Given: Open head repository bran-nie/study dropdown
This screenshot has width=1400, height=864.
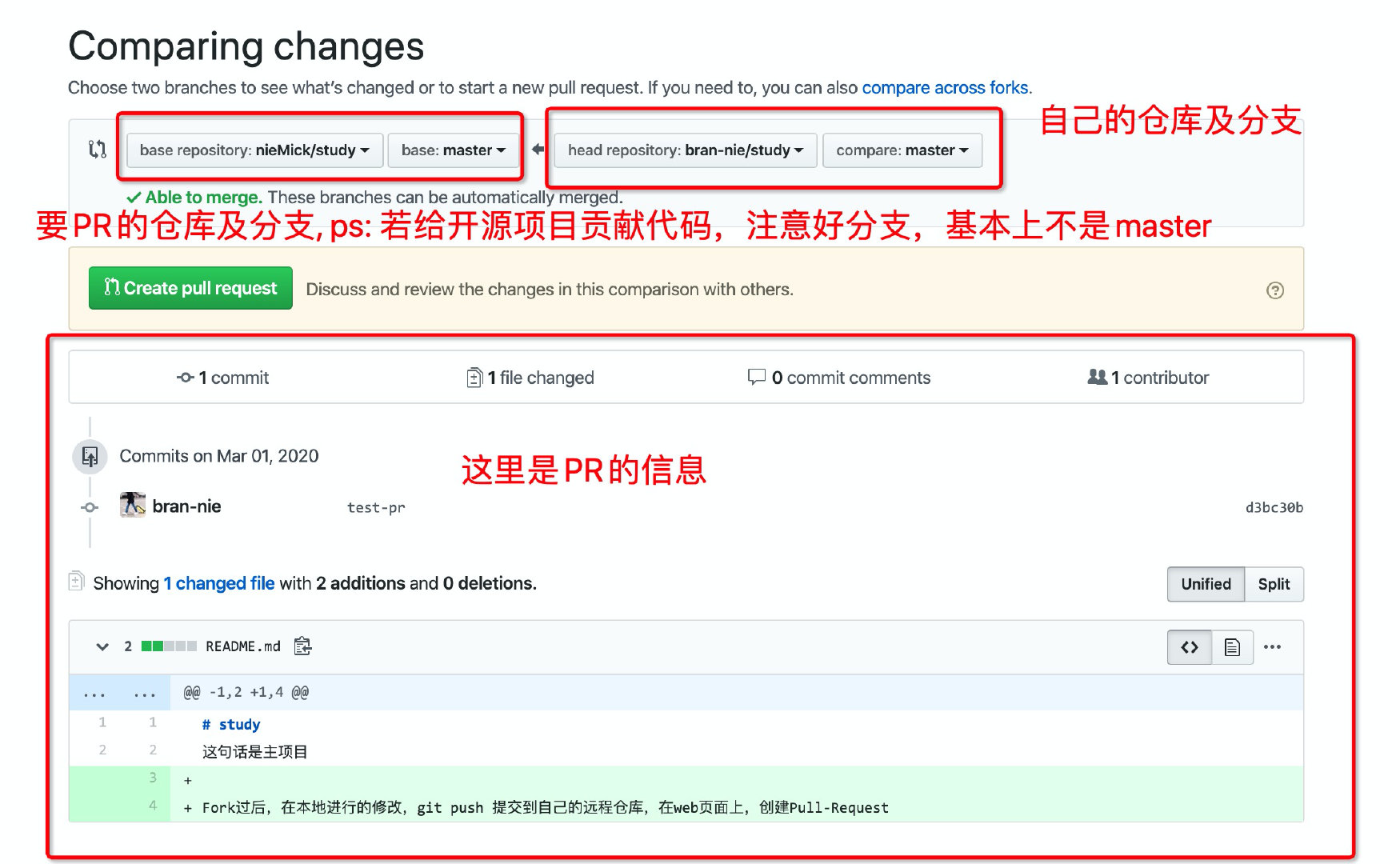Looking at the screenshot, I should [x=686, y=150].
